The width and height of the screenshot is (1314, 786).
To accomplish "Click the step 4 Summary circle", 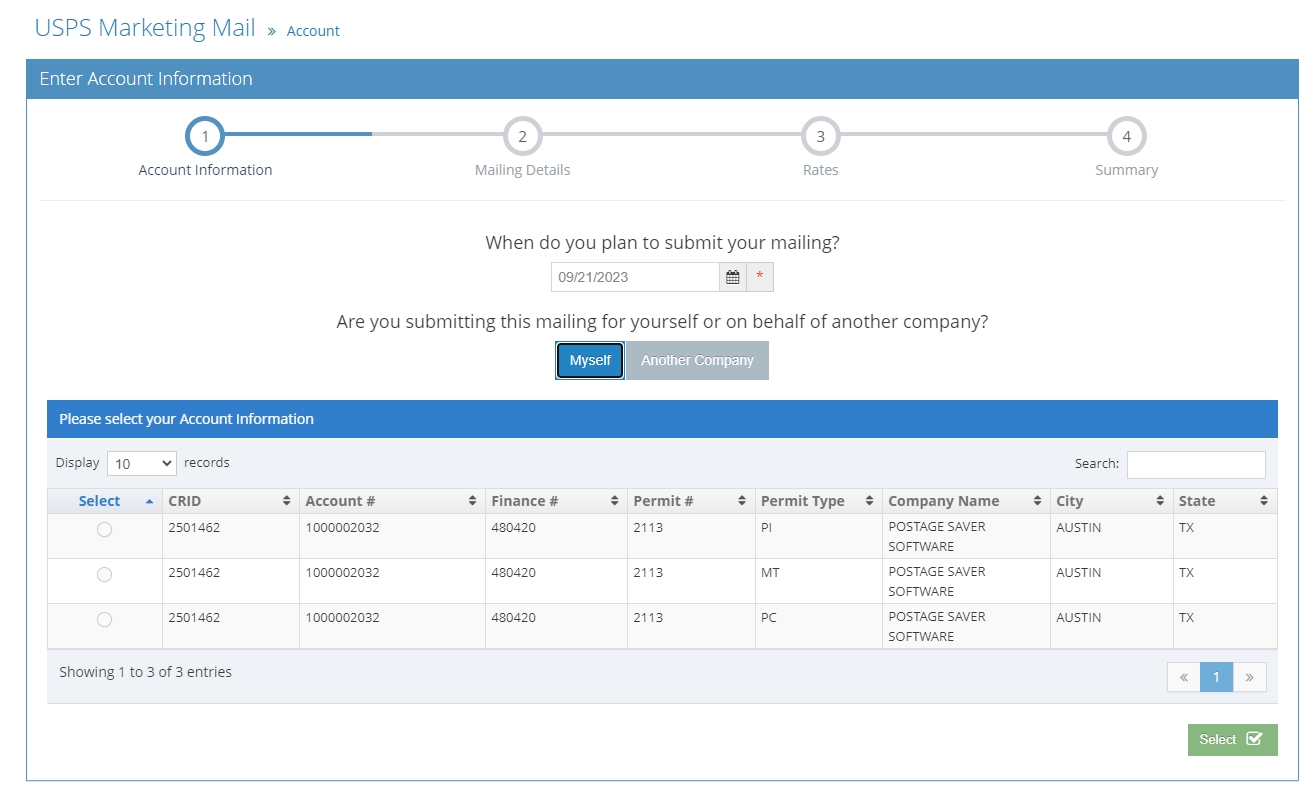I will point(1126,136).
